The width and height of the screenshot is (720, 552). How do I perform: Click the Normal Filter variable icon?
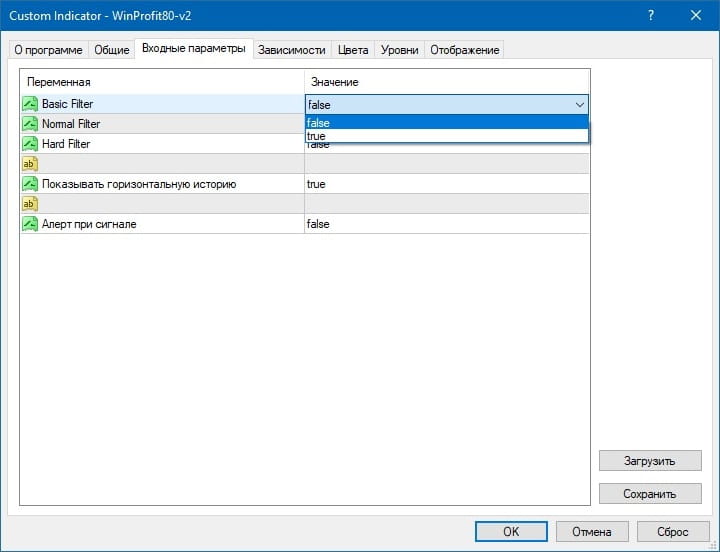[x=30, y=124]
